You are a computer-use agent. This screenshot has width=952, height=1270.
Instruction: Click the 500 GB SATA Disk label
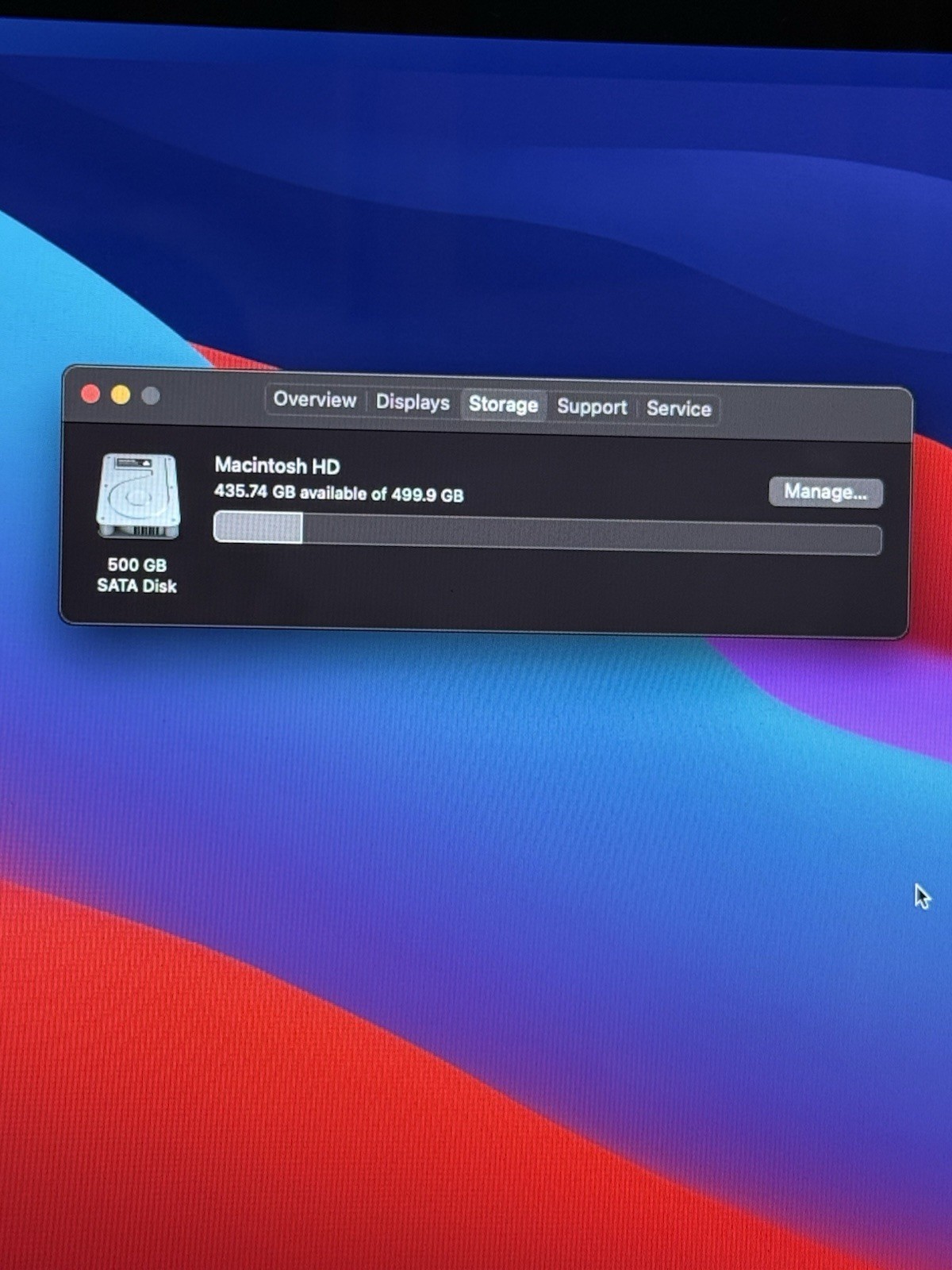[x=136, y=575]
